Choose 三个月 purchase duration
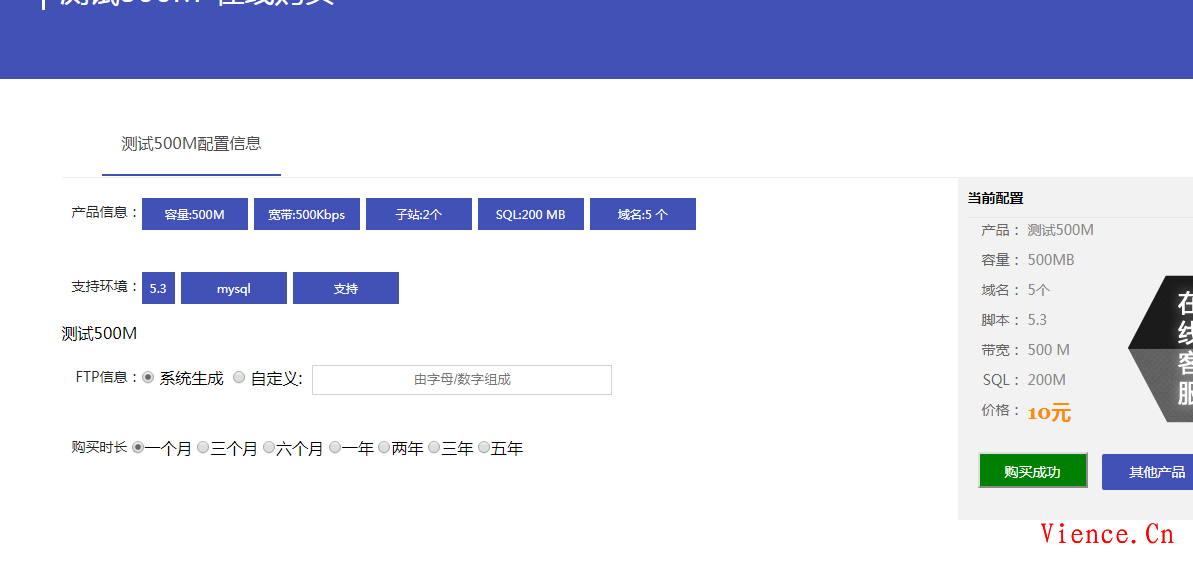 [x=203, y=448]
